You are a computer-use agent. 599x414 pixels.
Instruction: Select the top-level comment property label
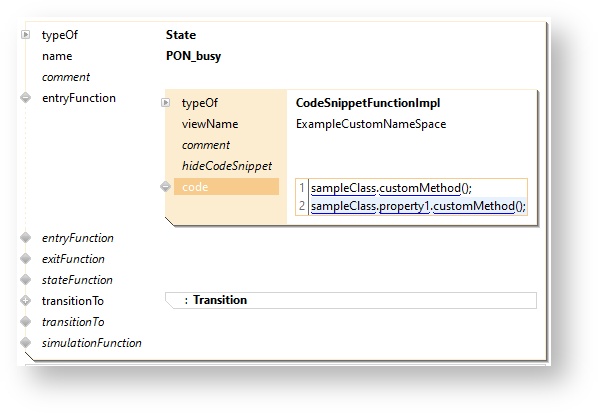66,77
